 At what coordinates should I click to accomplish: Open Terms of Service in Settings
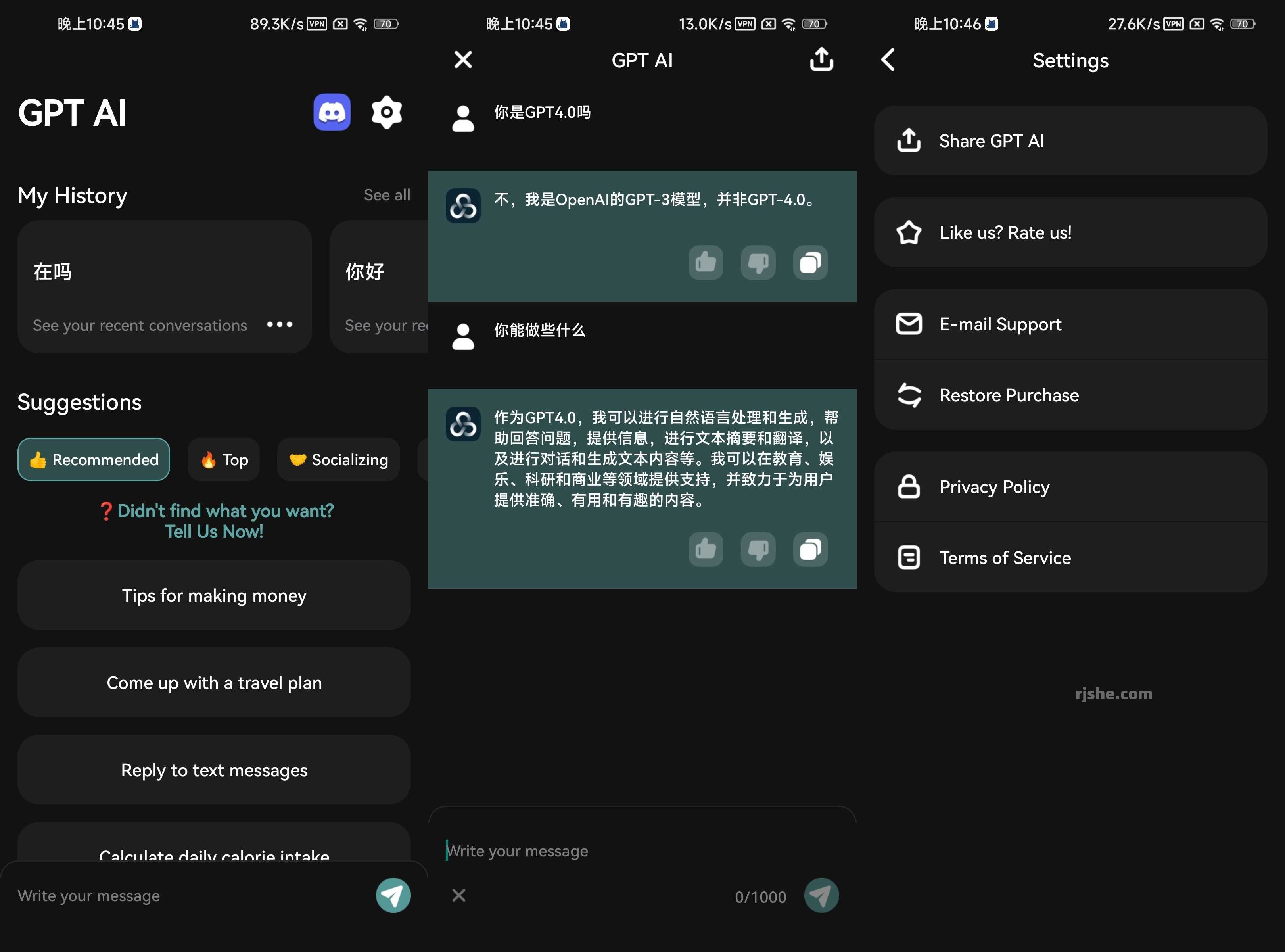[x=1070, y=557]
